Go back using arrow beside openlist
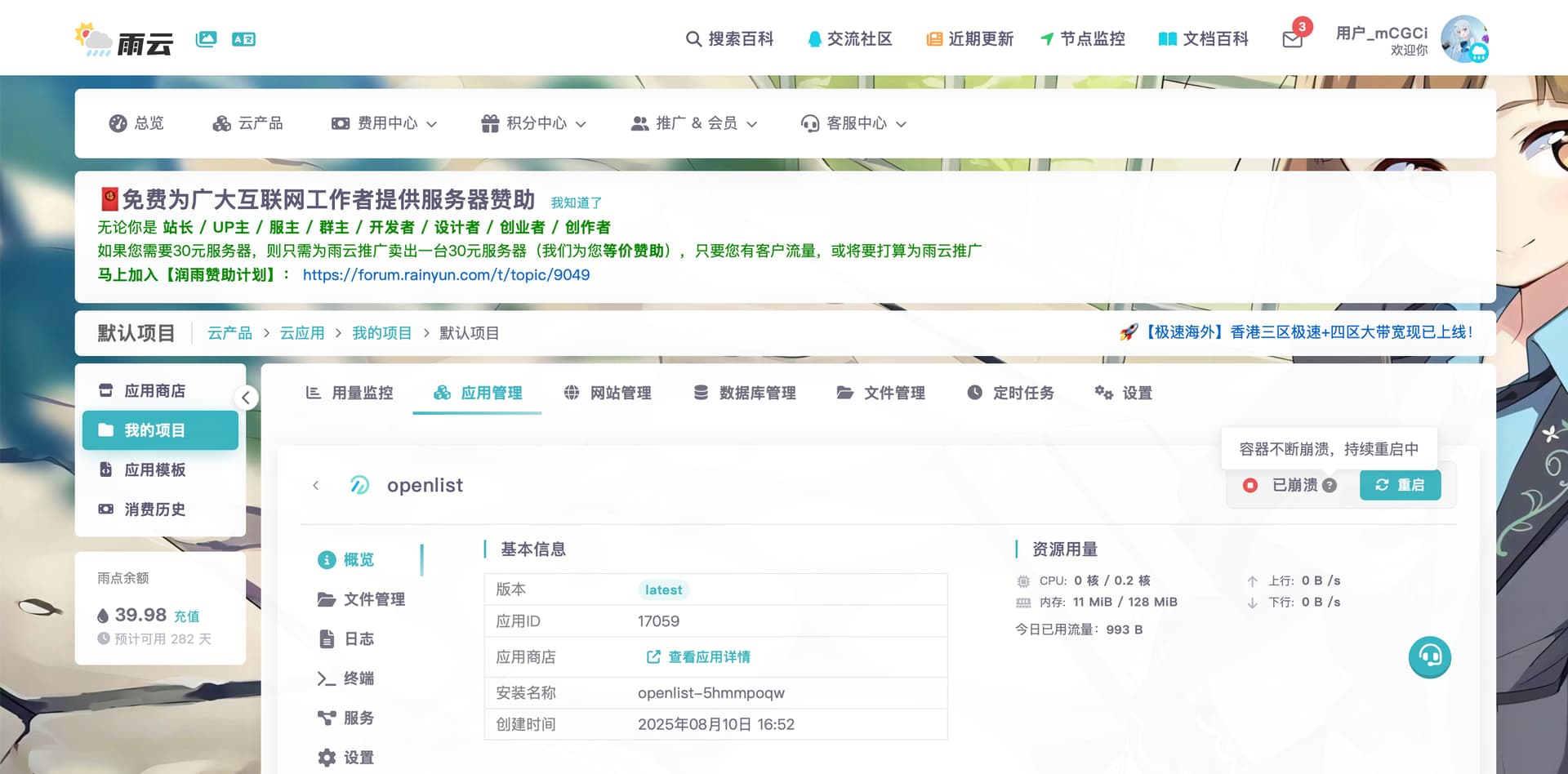 point(316,486)
